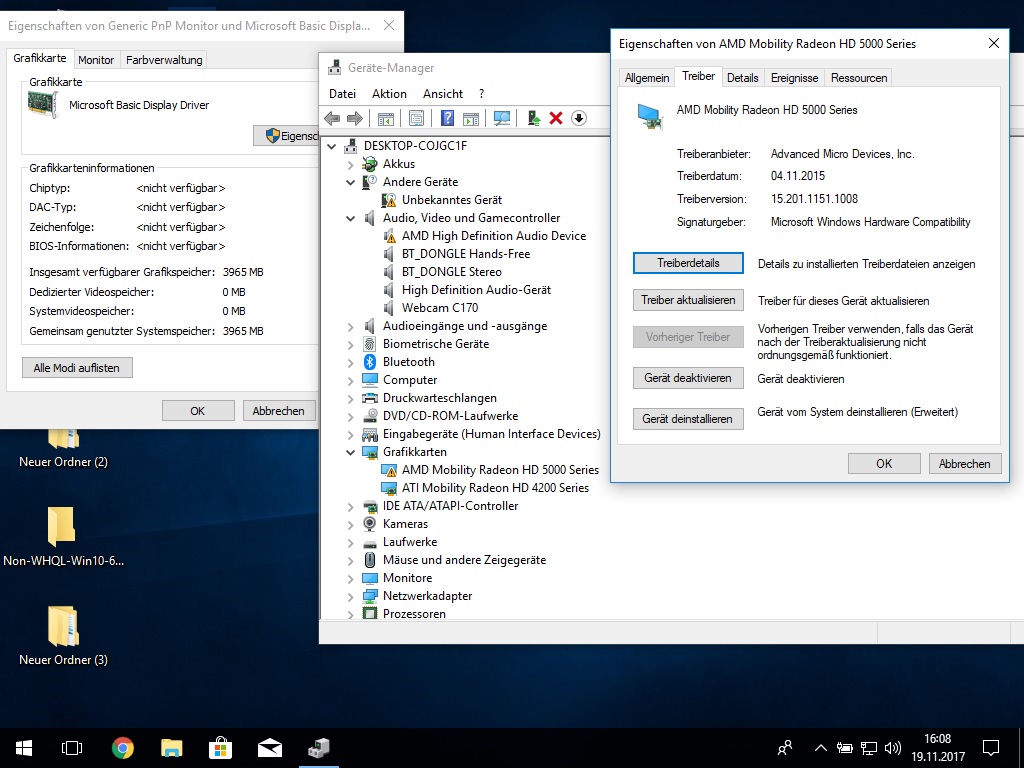Click OK in the monitor properties dialog
Screen dimensions: 1024x768
[x=198, y=411]
